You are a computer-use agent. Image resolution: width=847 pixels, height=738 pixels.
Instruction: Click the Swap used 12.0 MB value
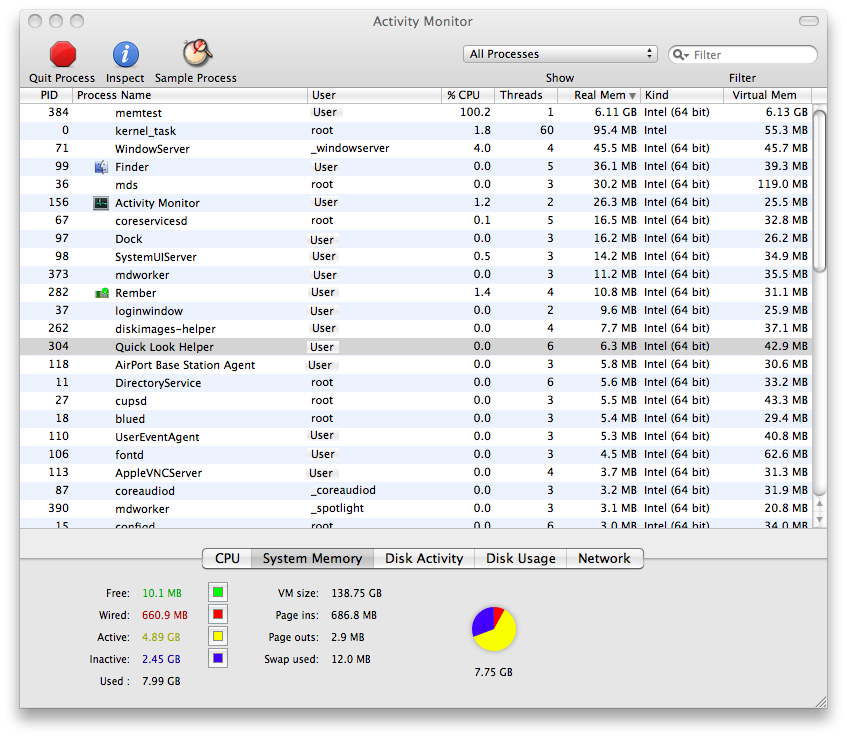[x=351, y=659]
